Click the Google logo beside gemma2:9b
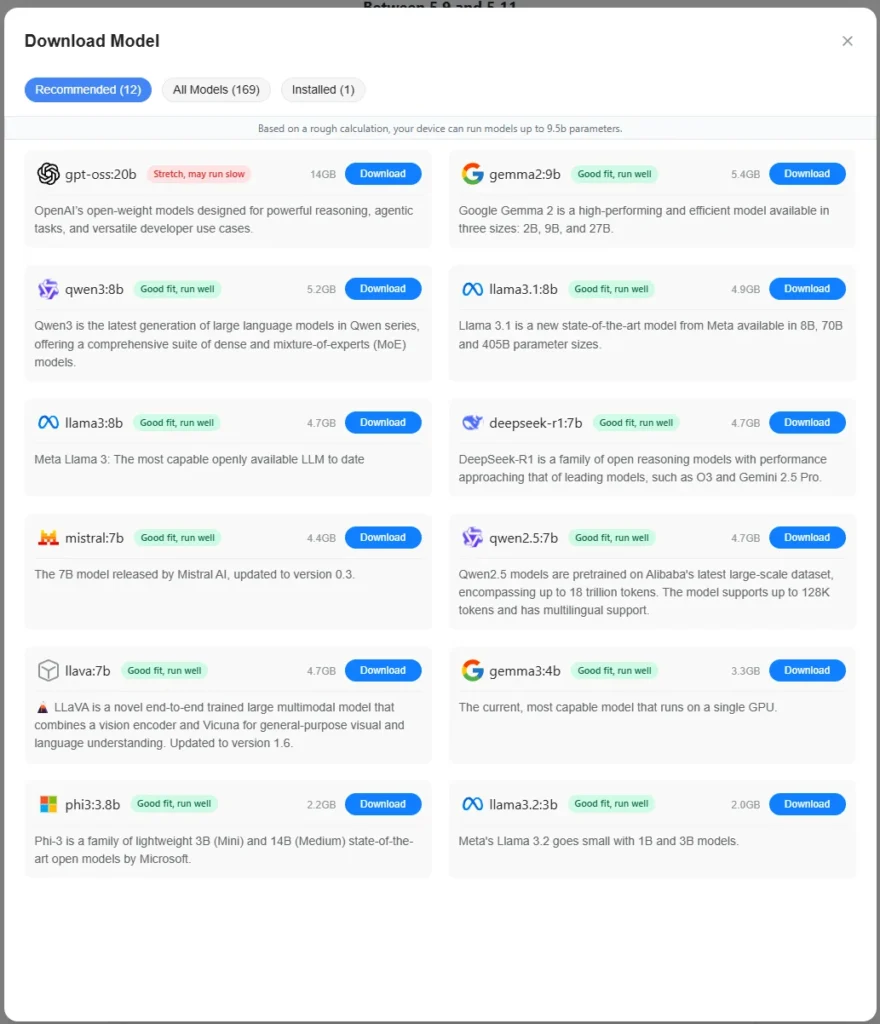This screenshot has height=1024, width=880. (x=472, y=174)
